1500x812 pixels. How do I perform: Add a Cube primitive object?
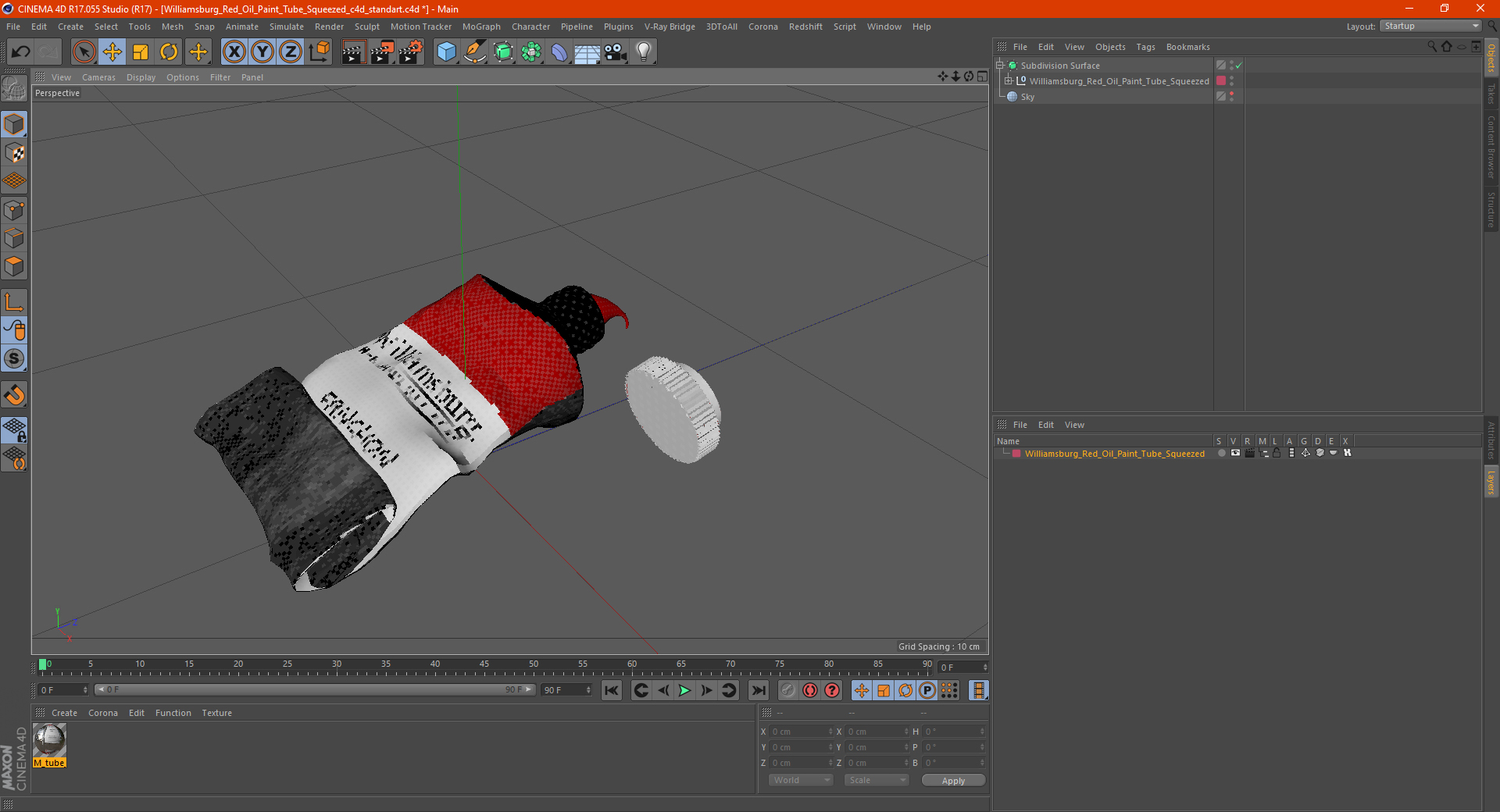click(446, 52)
